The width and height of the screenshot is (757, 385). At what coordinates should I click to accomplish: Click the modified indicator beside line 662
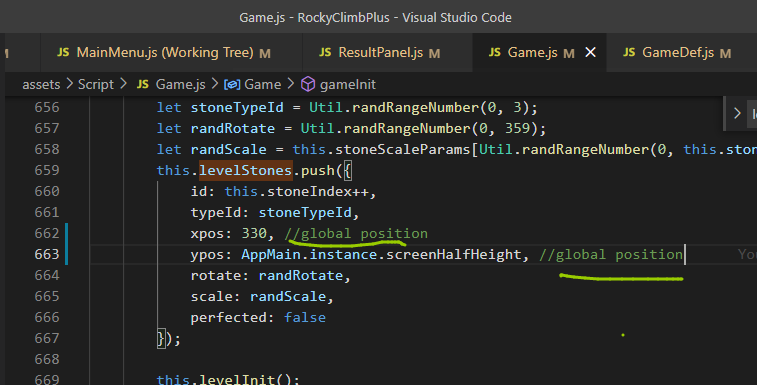[x=67, y=233]
